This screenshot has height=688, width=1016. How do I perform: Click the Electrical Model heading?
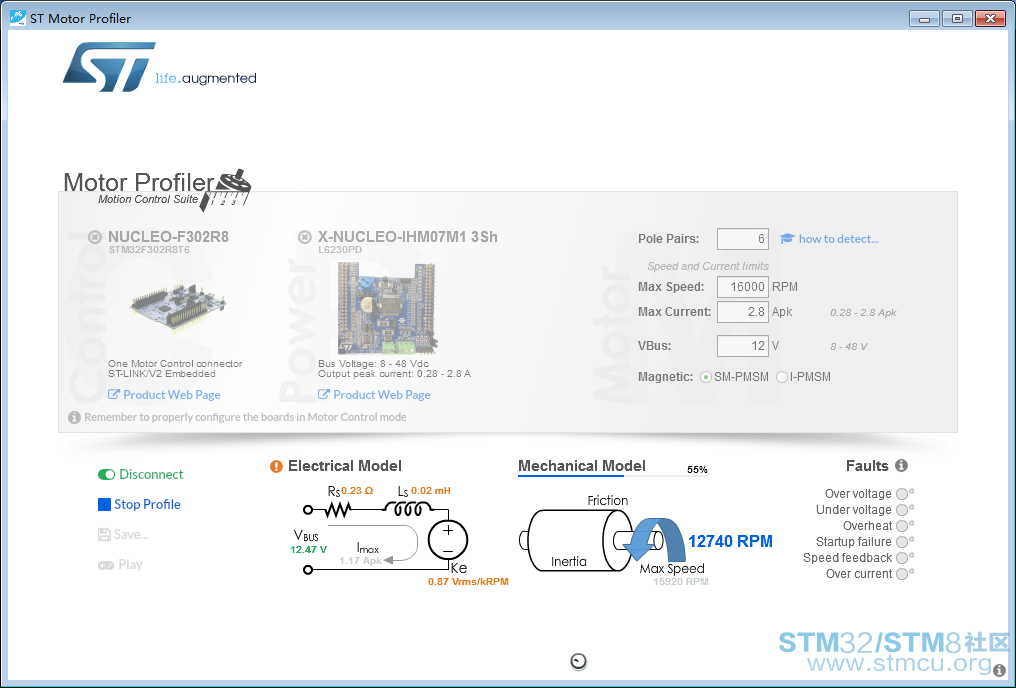point(345,466)
